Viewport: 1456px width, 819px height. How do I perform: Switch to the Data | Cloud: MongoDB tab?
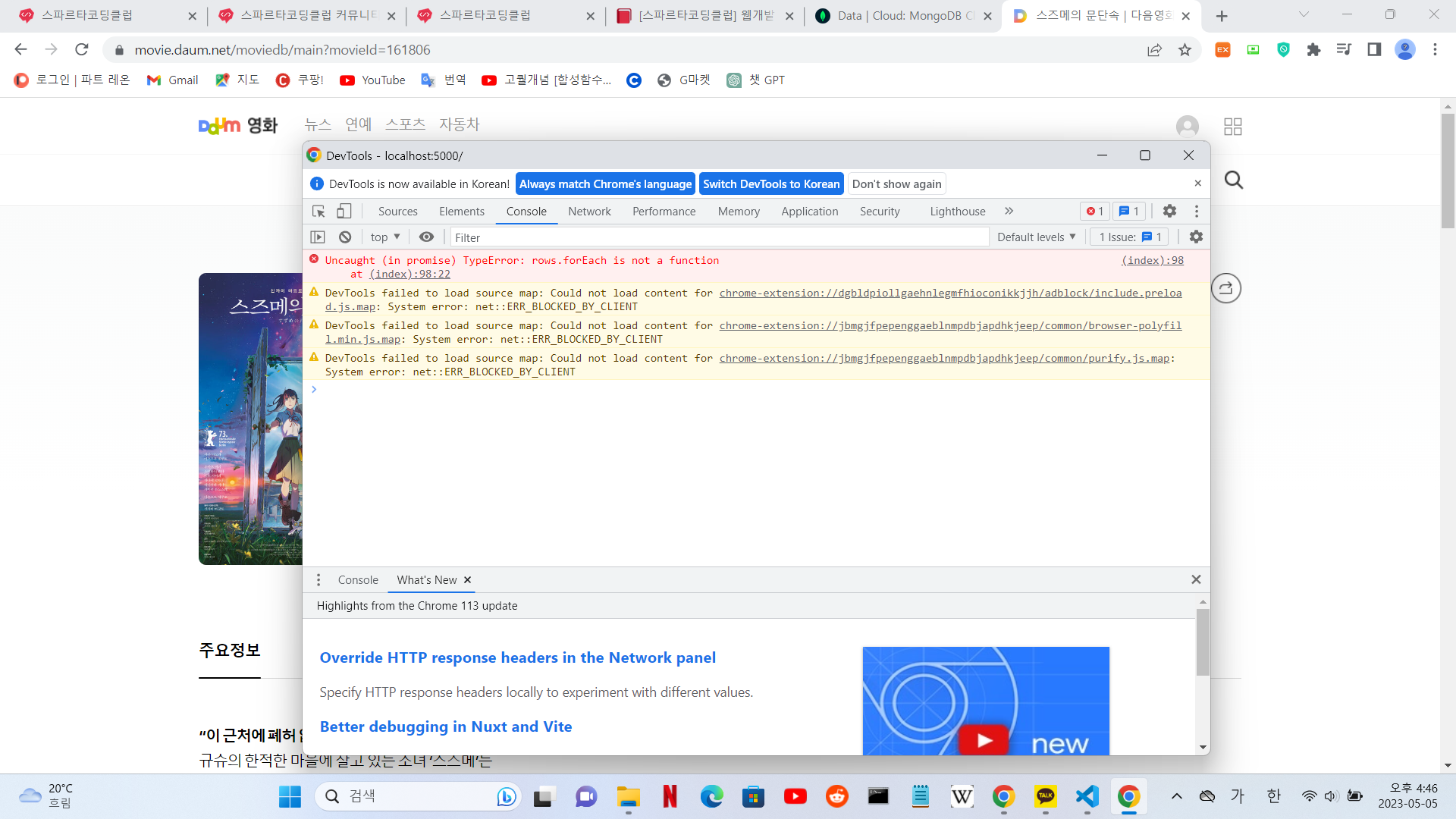[x=904, y=16]
